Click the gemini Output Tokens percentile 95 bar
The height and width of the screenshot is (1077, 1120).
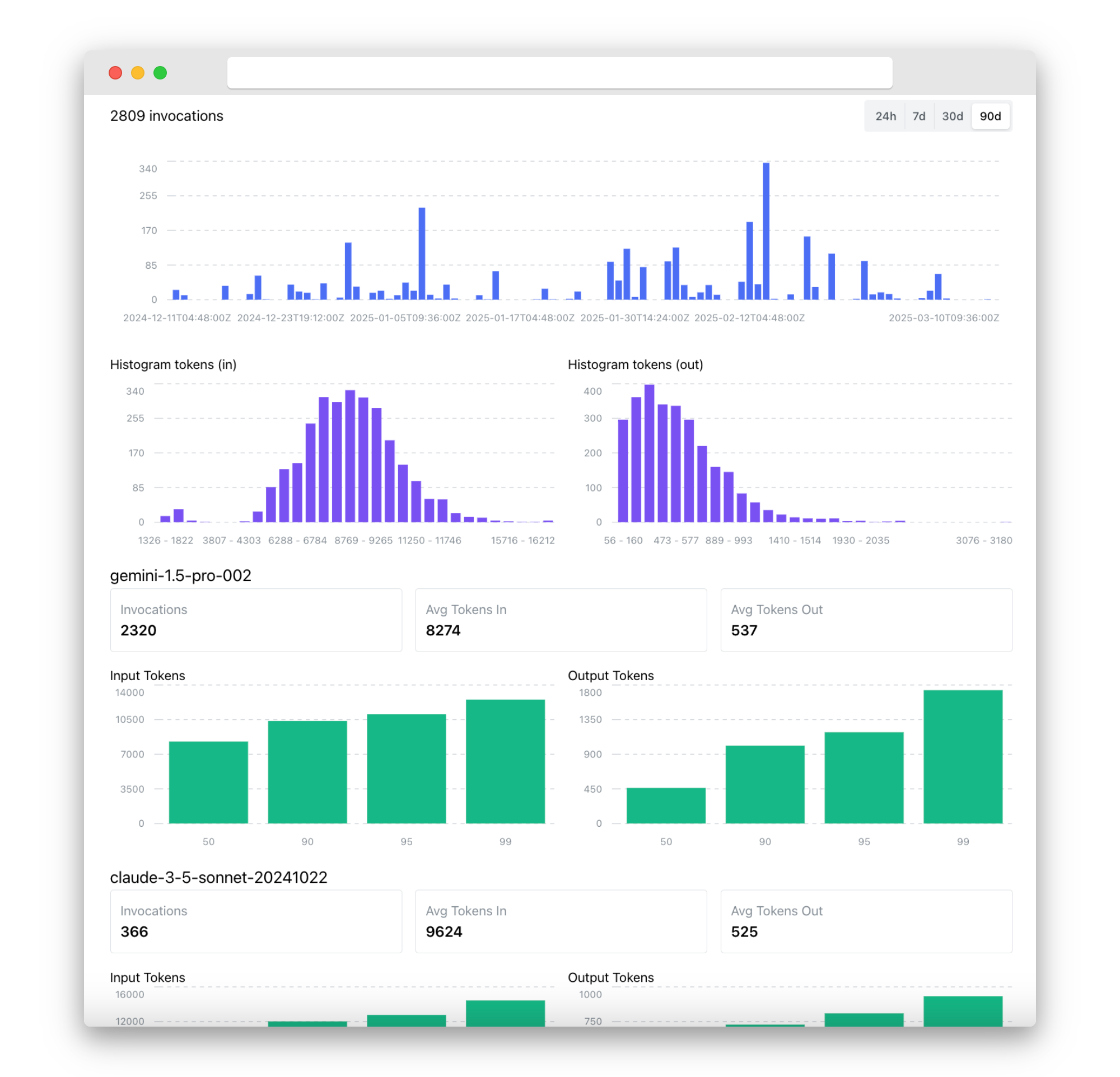point(864,778)
